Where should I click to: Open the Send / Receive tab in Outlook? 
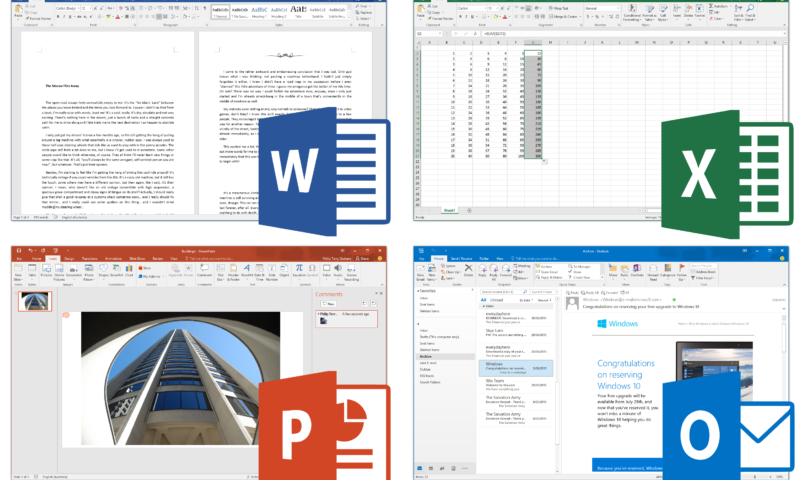461,259
